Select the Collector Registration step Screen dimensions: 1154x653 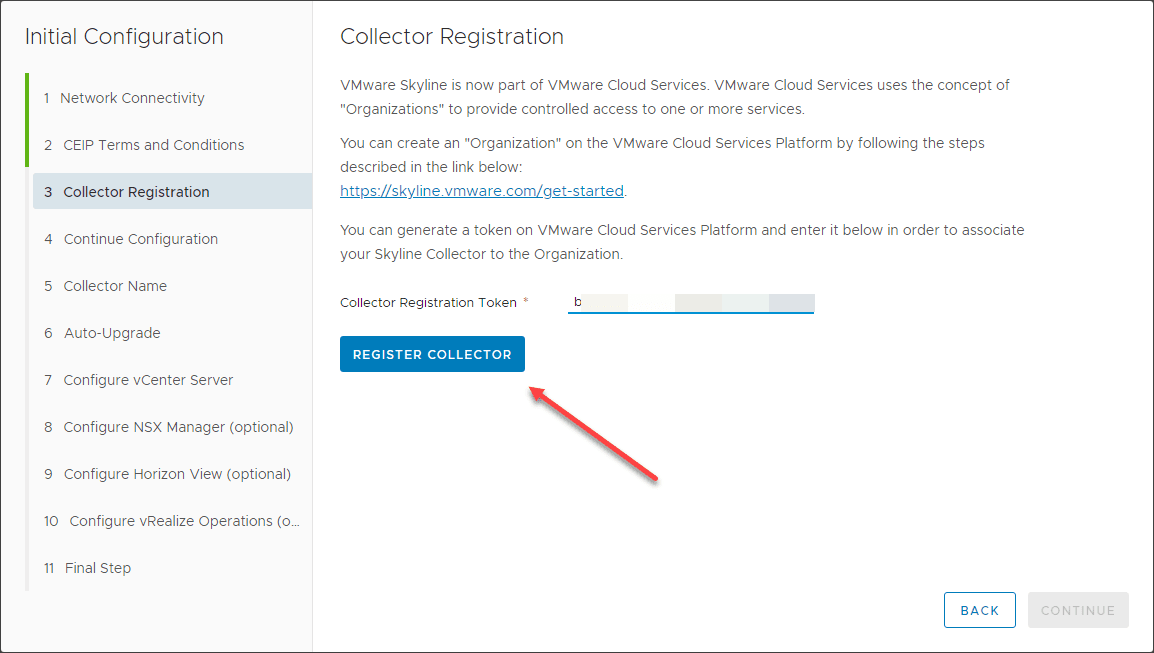(x=137, y=191)
